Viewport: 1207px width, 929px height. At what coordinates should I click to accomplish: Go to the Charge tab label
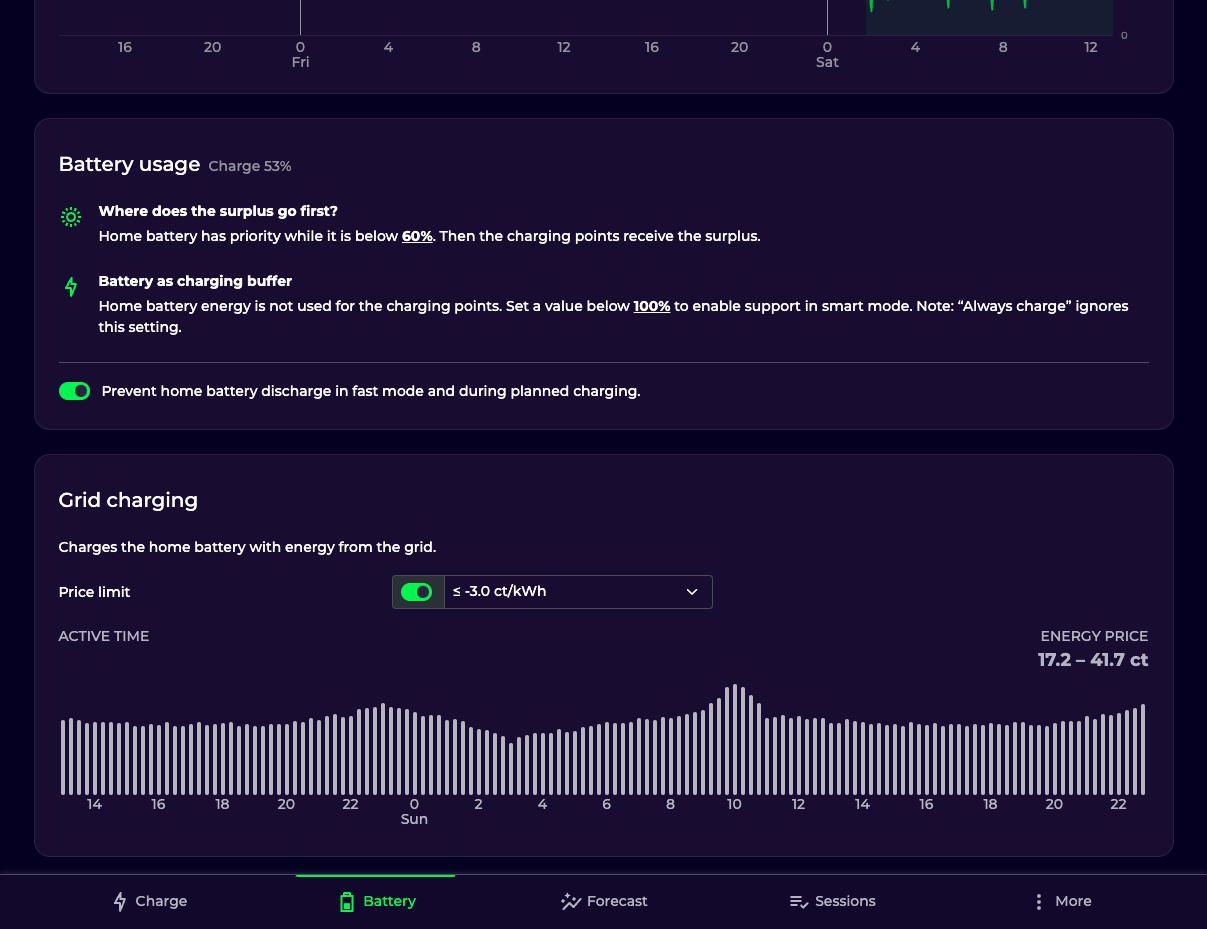(x=161, y=901)
